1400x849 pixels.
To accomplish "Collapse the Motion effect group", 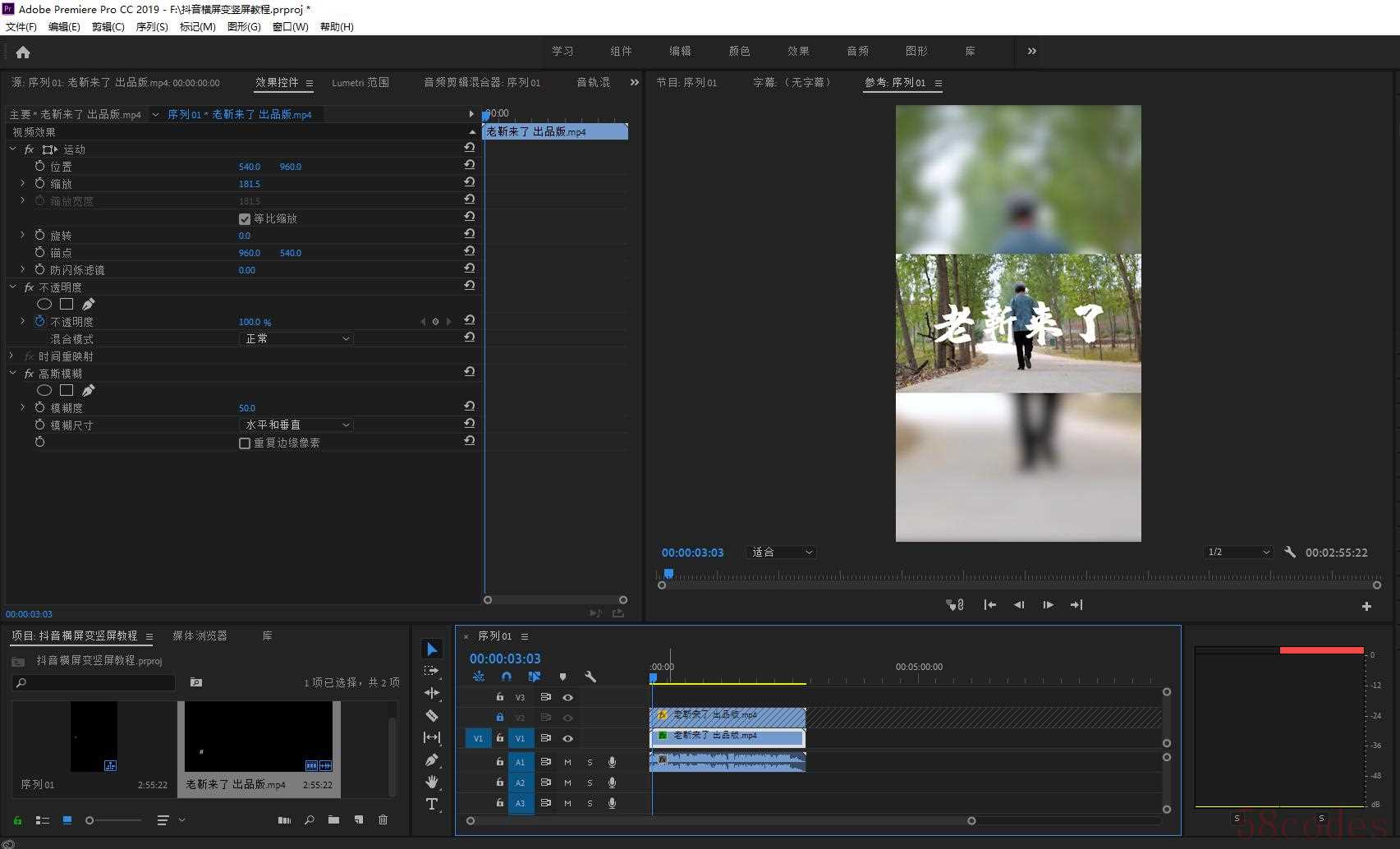I will point(12,149).
